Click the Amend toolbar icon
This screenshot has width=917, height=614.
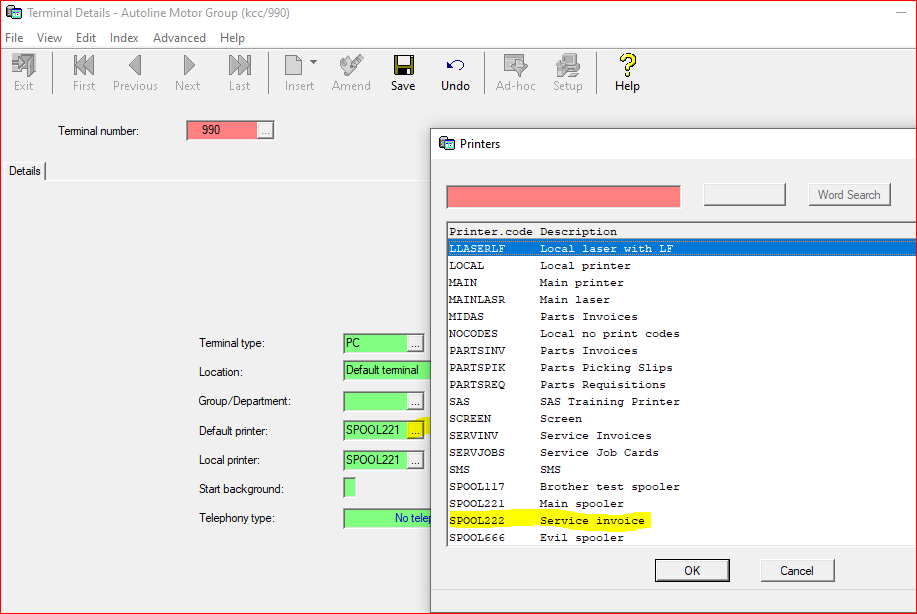(x=351, y=67)
